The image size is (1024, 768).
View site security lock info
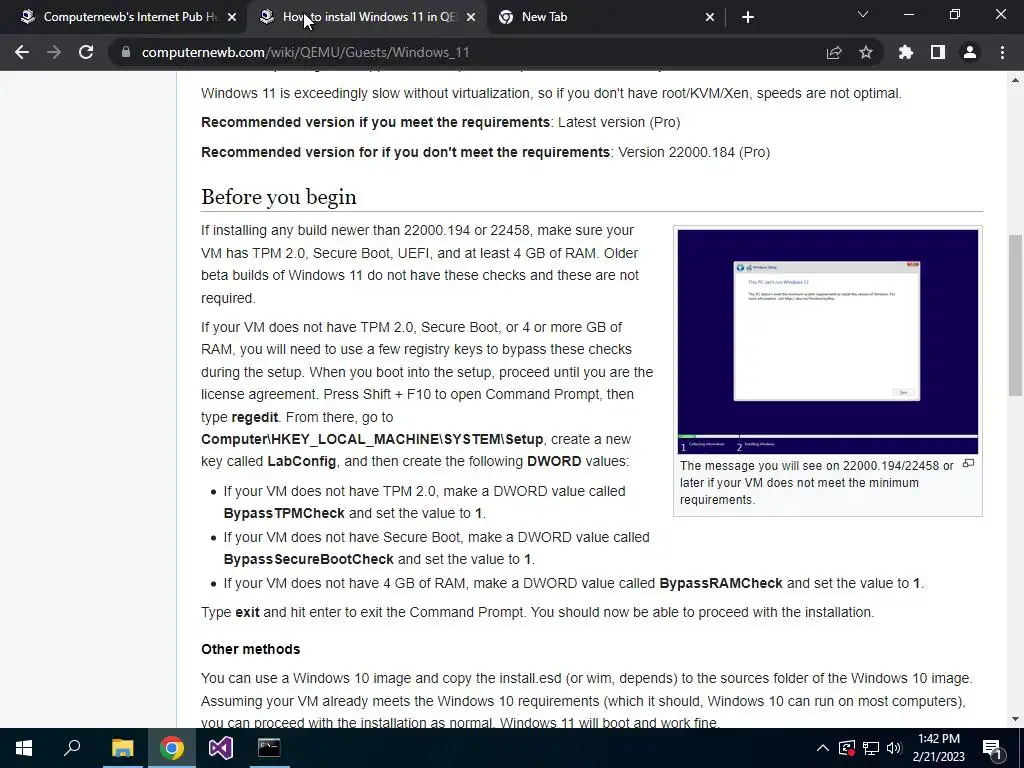coord(125,52)
